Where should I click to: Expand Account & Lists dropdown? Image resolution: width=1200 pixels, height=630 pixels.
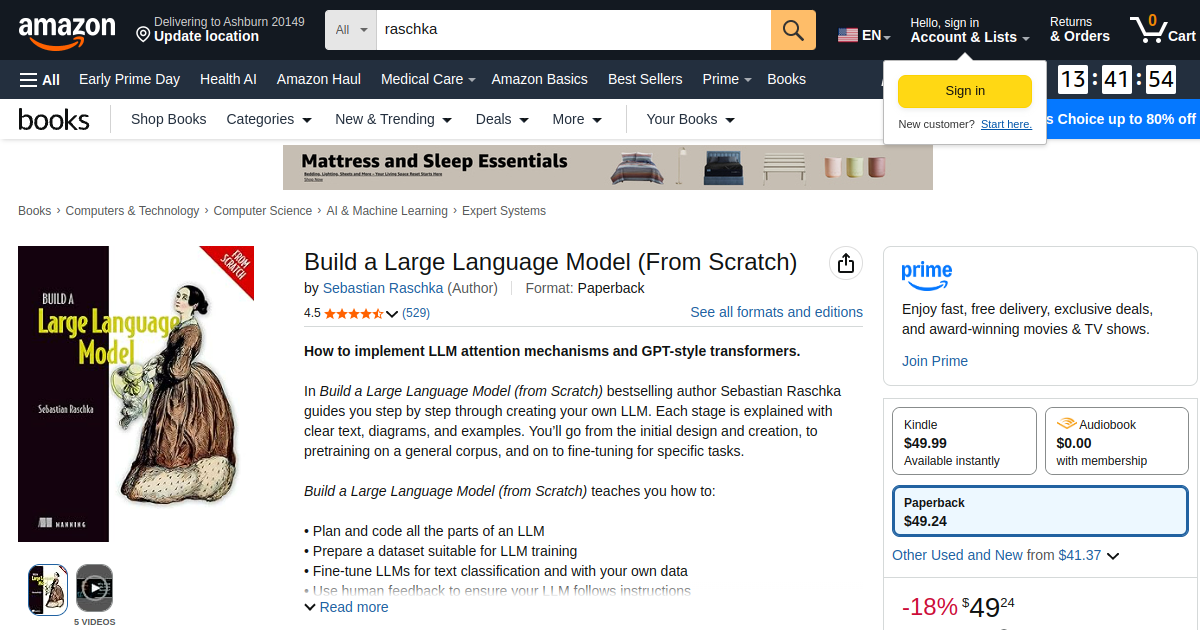970,30
